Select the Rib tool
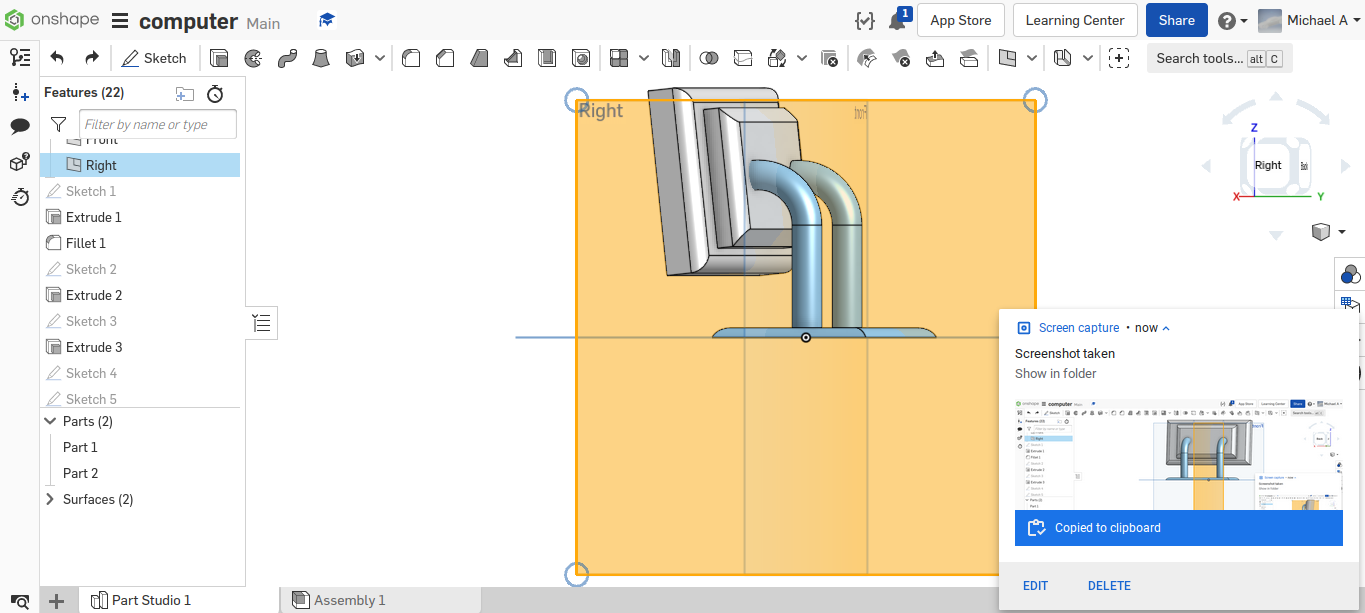Viewport: 1365px width, 613px height. point(513,58)
